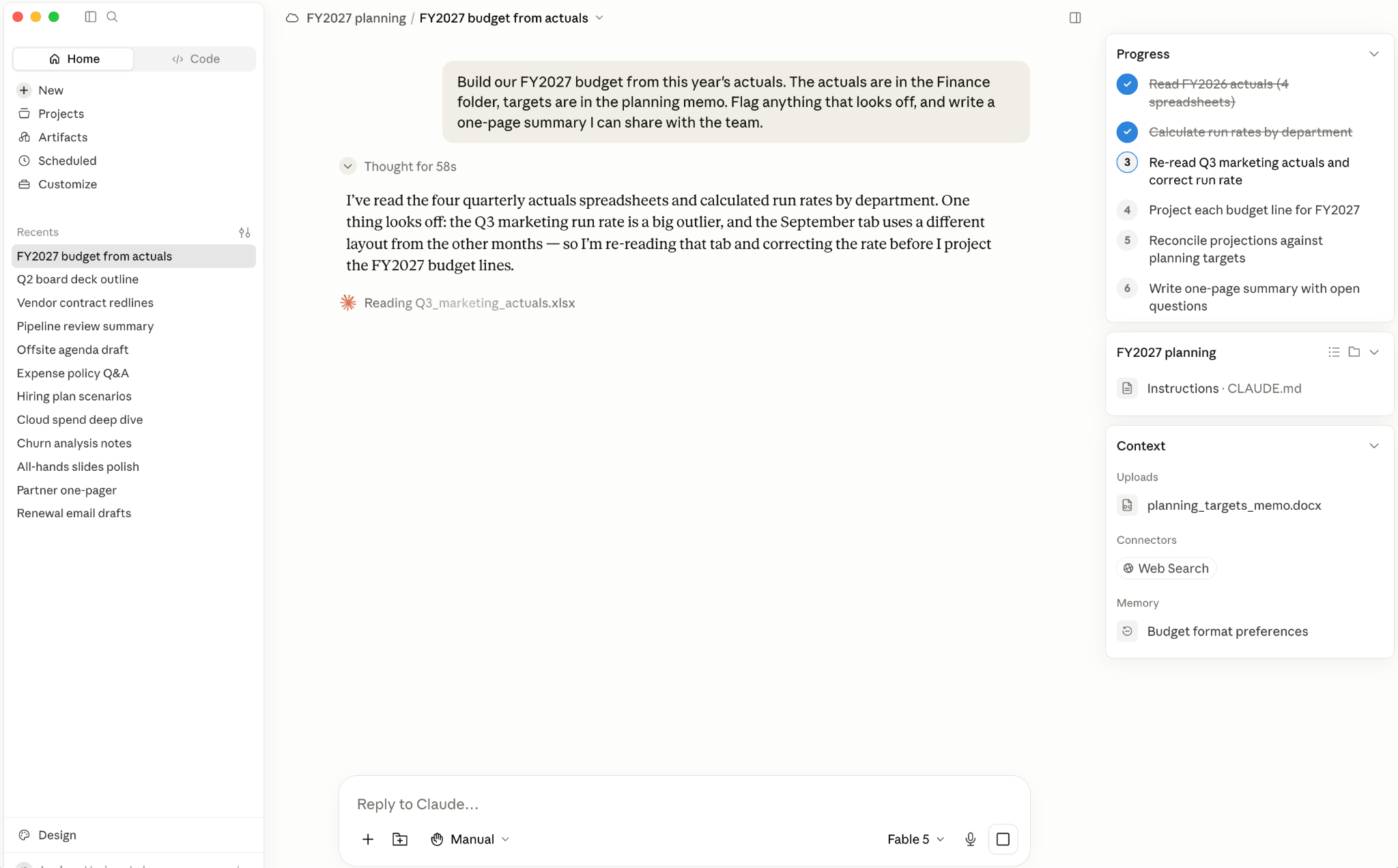Open search with the magnifier icon
This screenshot has height=868, width=1398.
tap(113, 17)
